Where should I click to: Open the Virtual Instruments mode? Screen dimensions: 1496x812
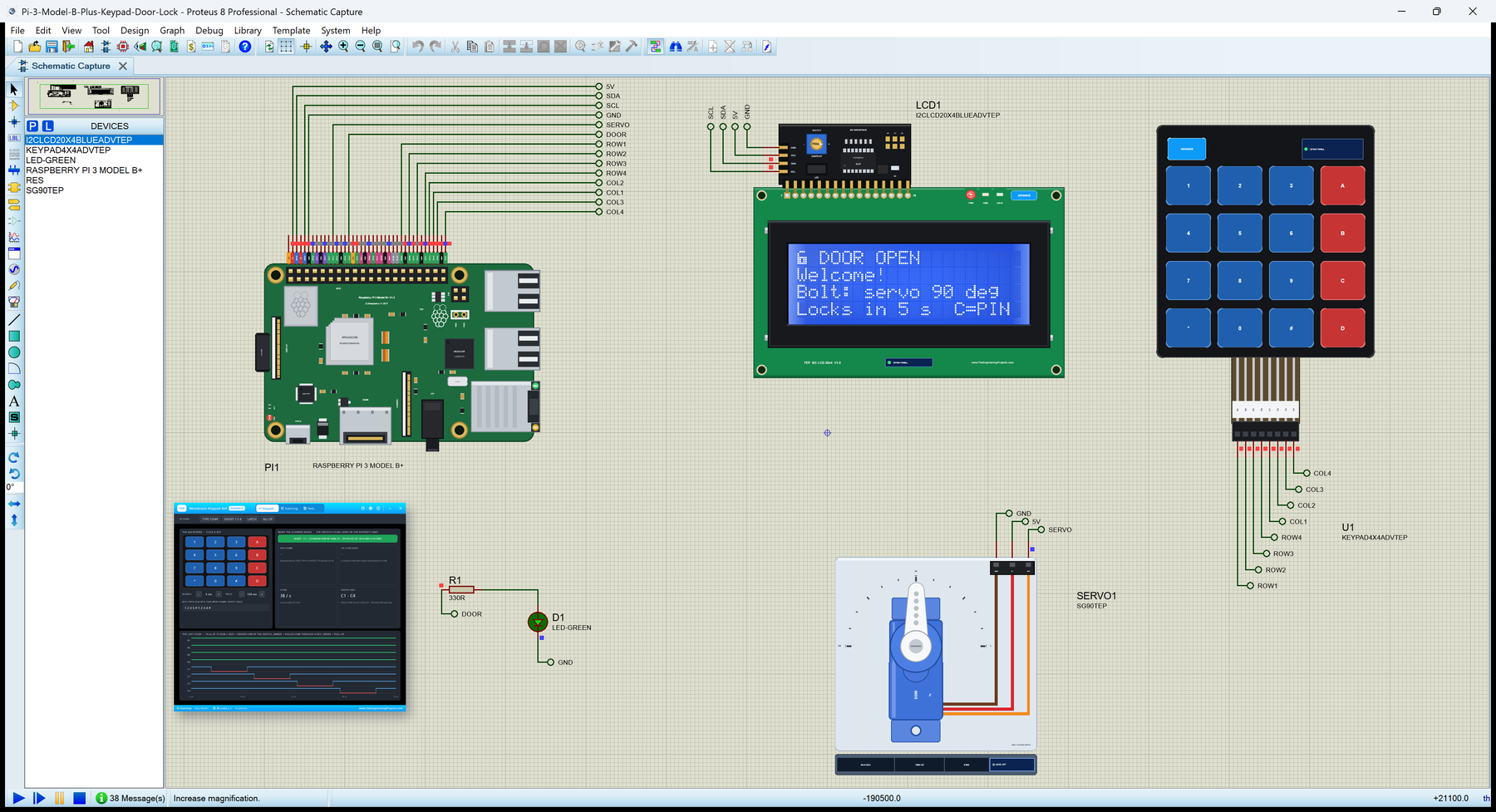14,303
